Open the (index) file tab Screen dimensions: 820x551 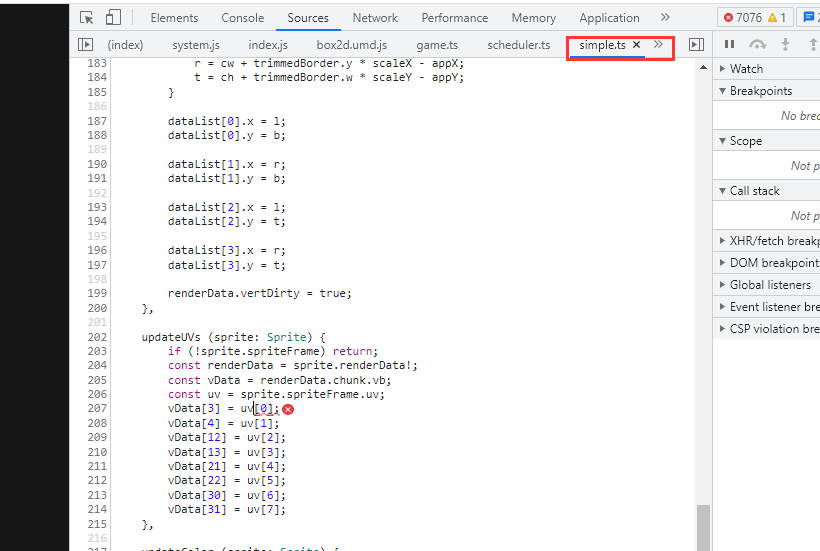126,45
